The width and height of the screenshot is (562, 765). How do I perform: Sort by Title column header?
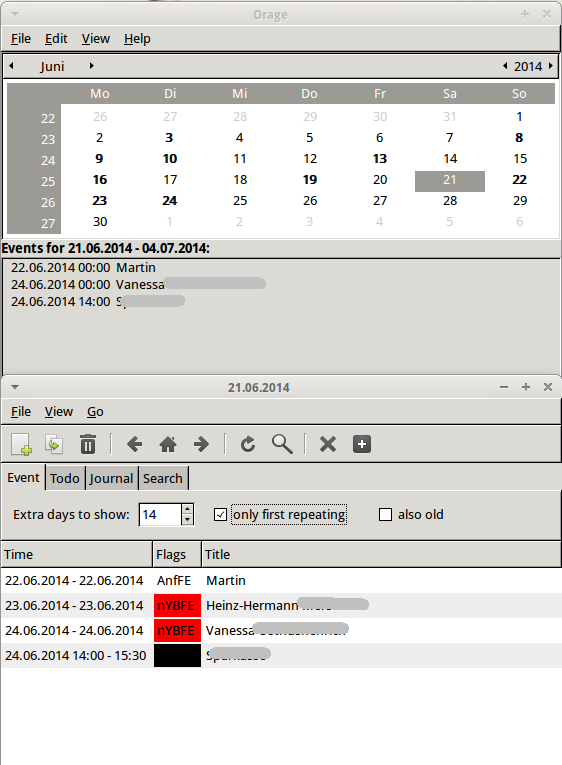(381, 554)
